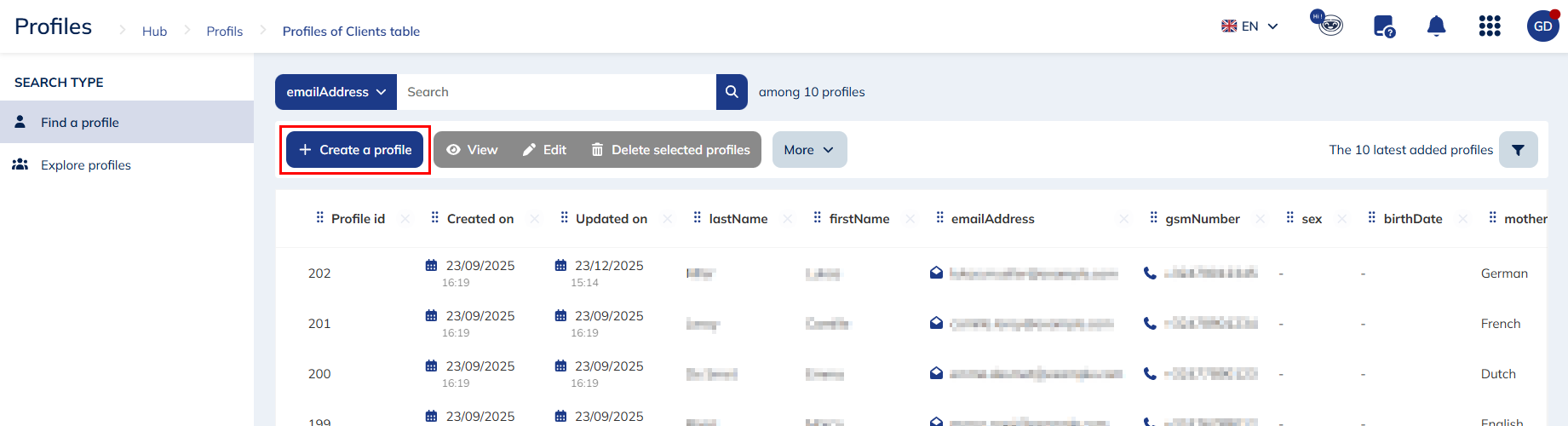Expand the More dropdown

809,150
